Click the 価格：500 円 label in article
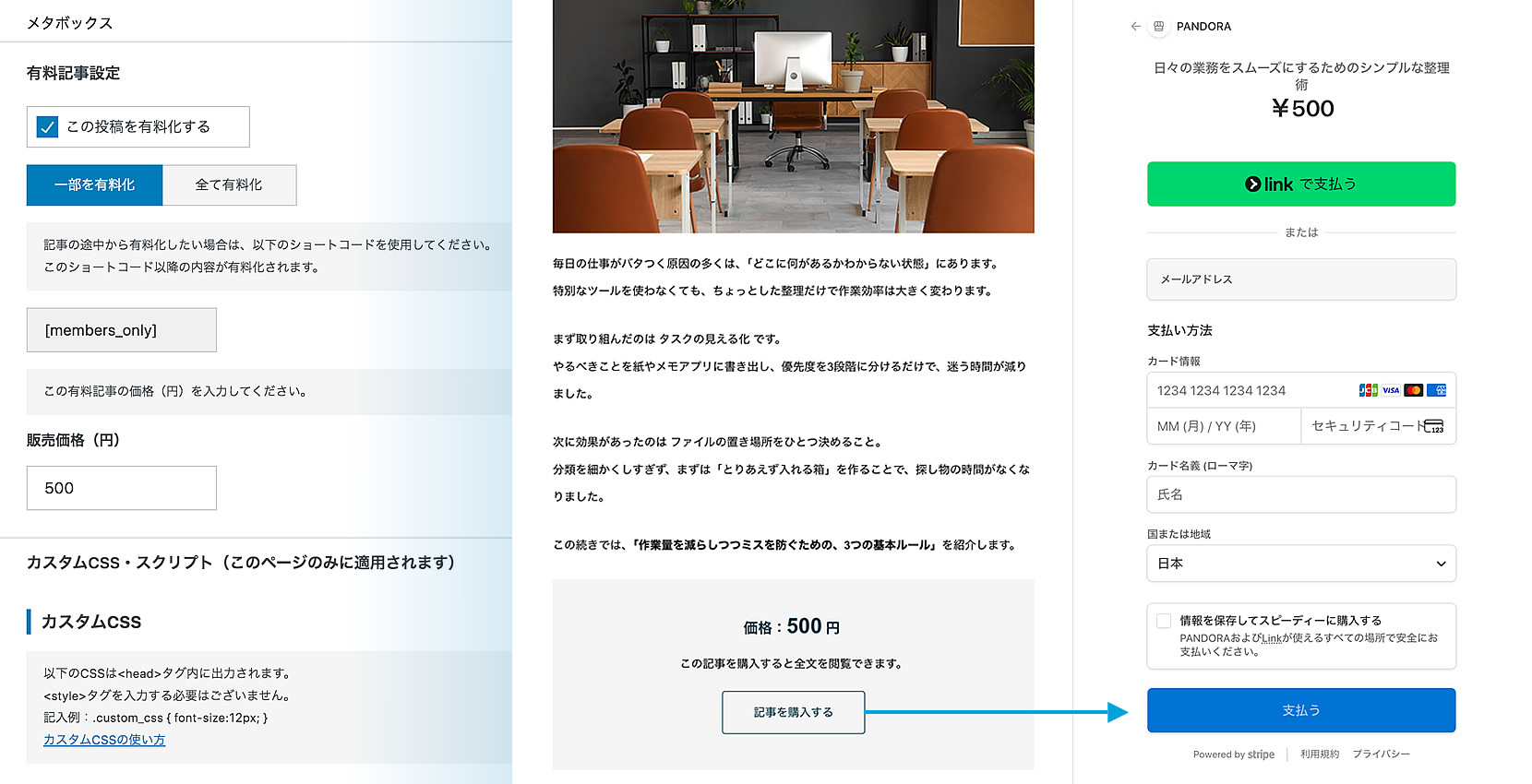1532x784 pixels. pos(792,627)
